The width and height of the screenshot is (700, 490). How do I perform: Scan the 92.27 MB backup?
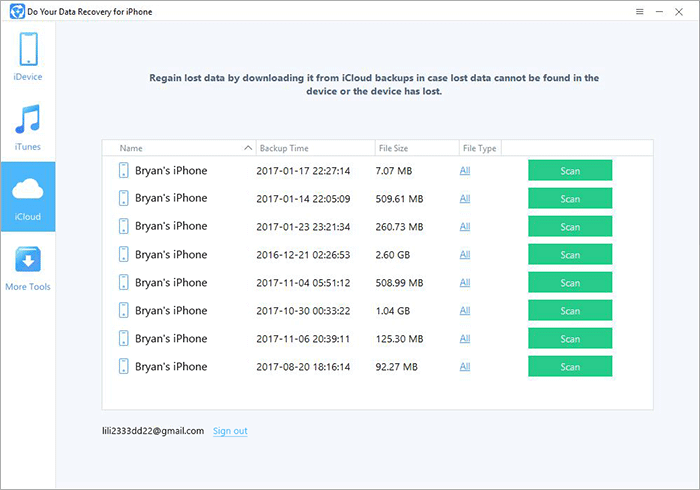(x=570, y=366)
